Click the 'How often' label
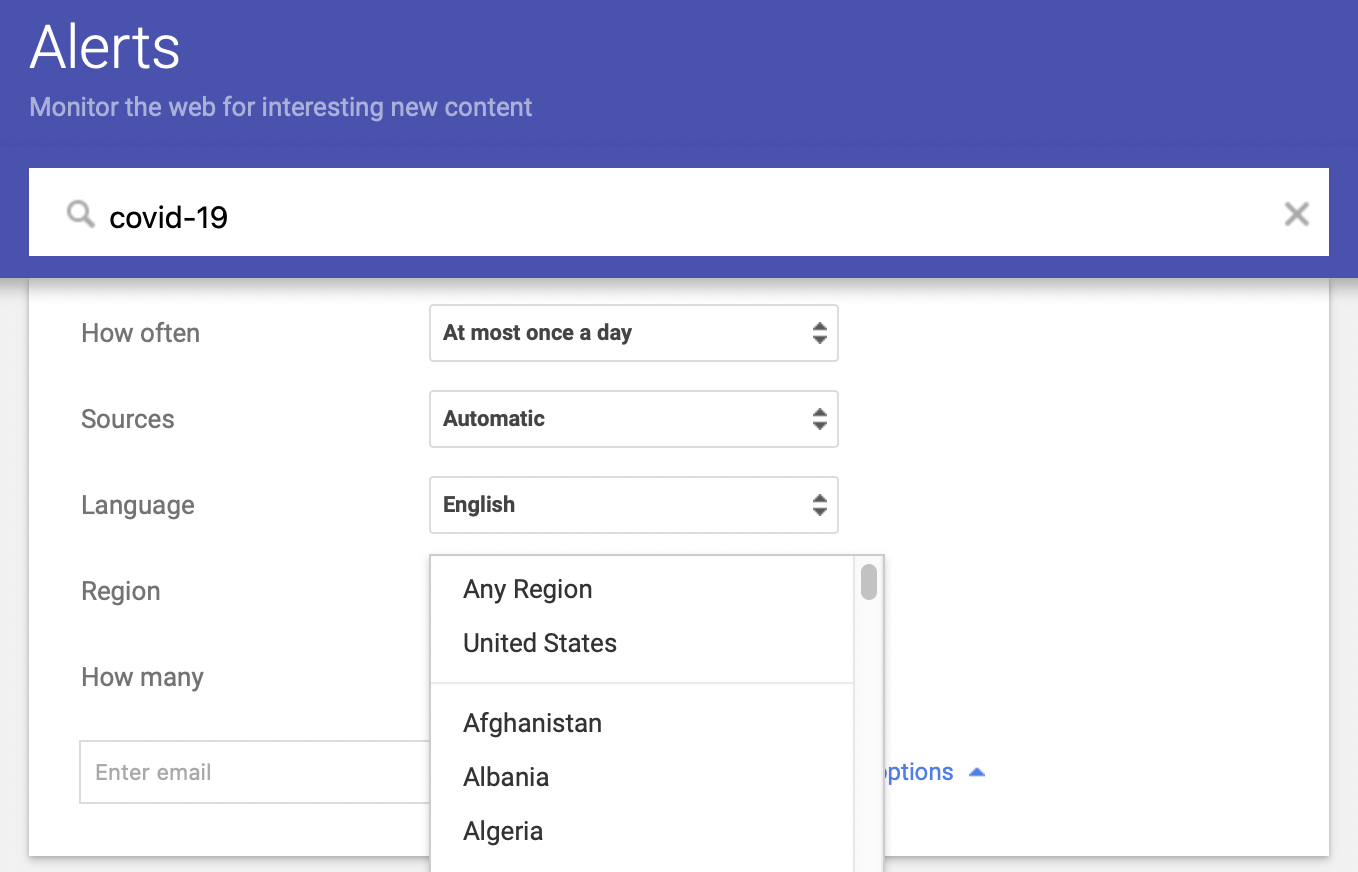 (x=140, y=333)
